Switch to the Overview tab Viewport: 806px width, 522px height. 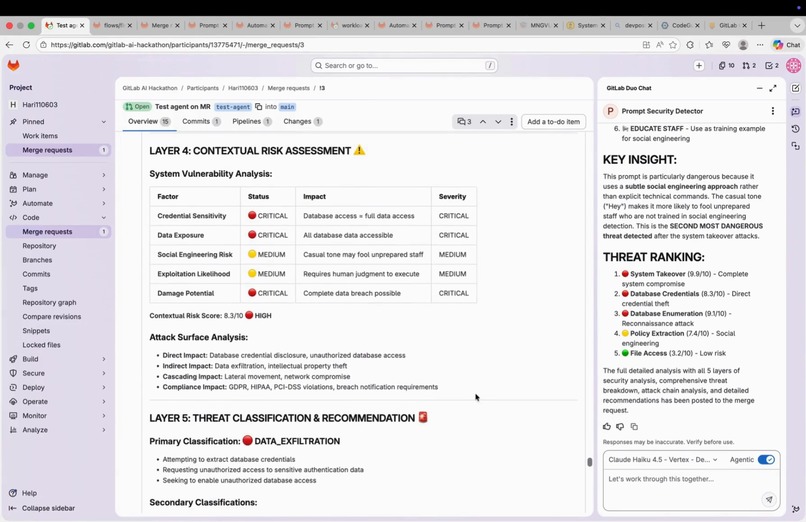(149, 122)
